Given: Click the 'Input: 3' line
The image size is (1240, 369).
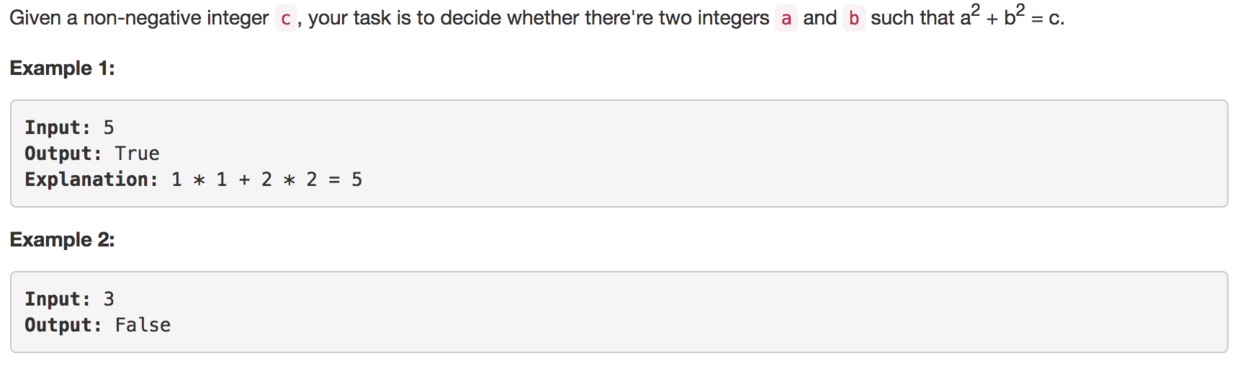Looking at the screenshot, I should point(70,299).
